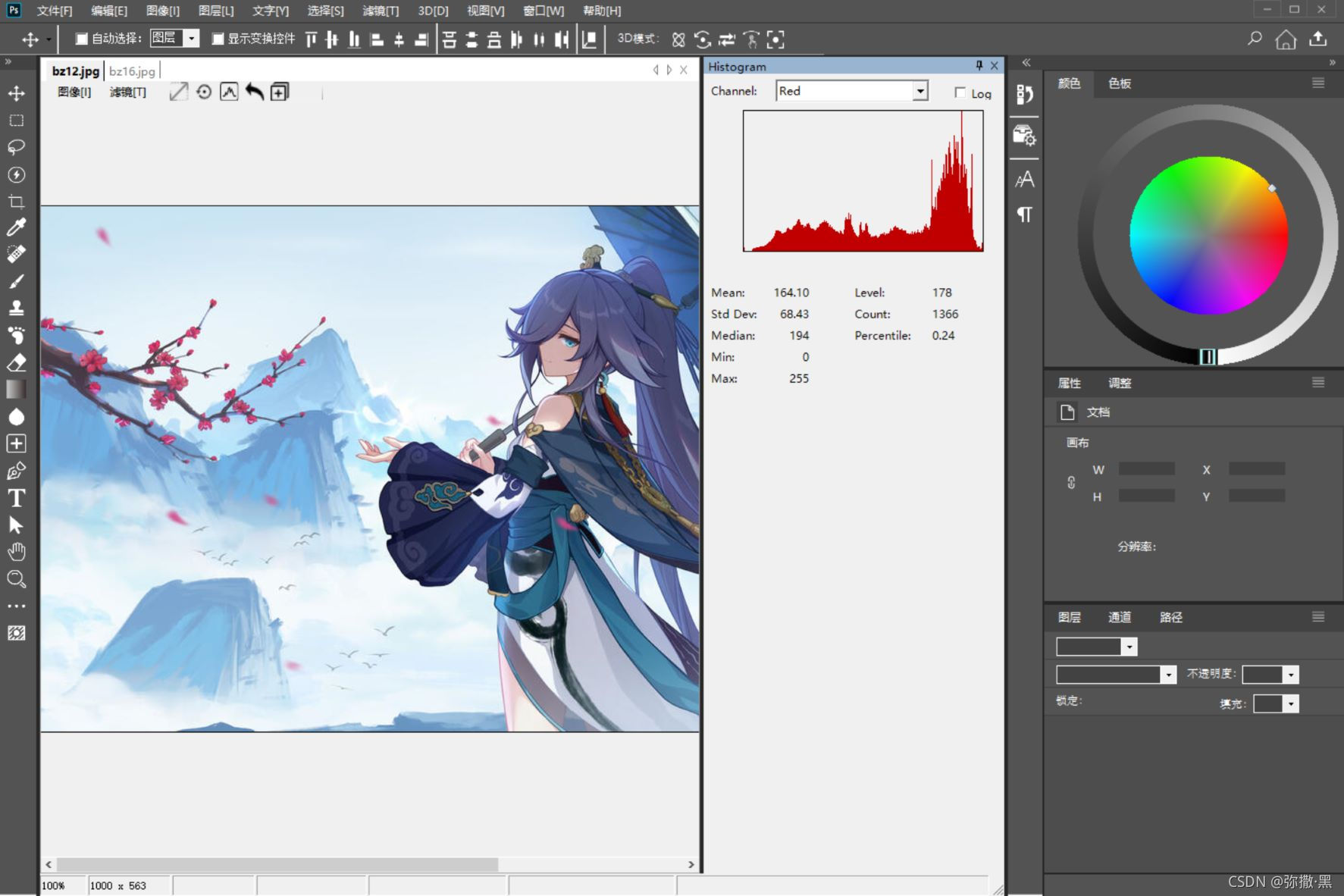
Task: Select the Clone Stamp tool
Action: pyautogui.click(x=16, y=308)
